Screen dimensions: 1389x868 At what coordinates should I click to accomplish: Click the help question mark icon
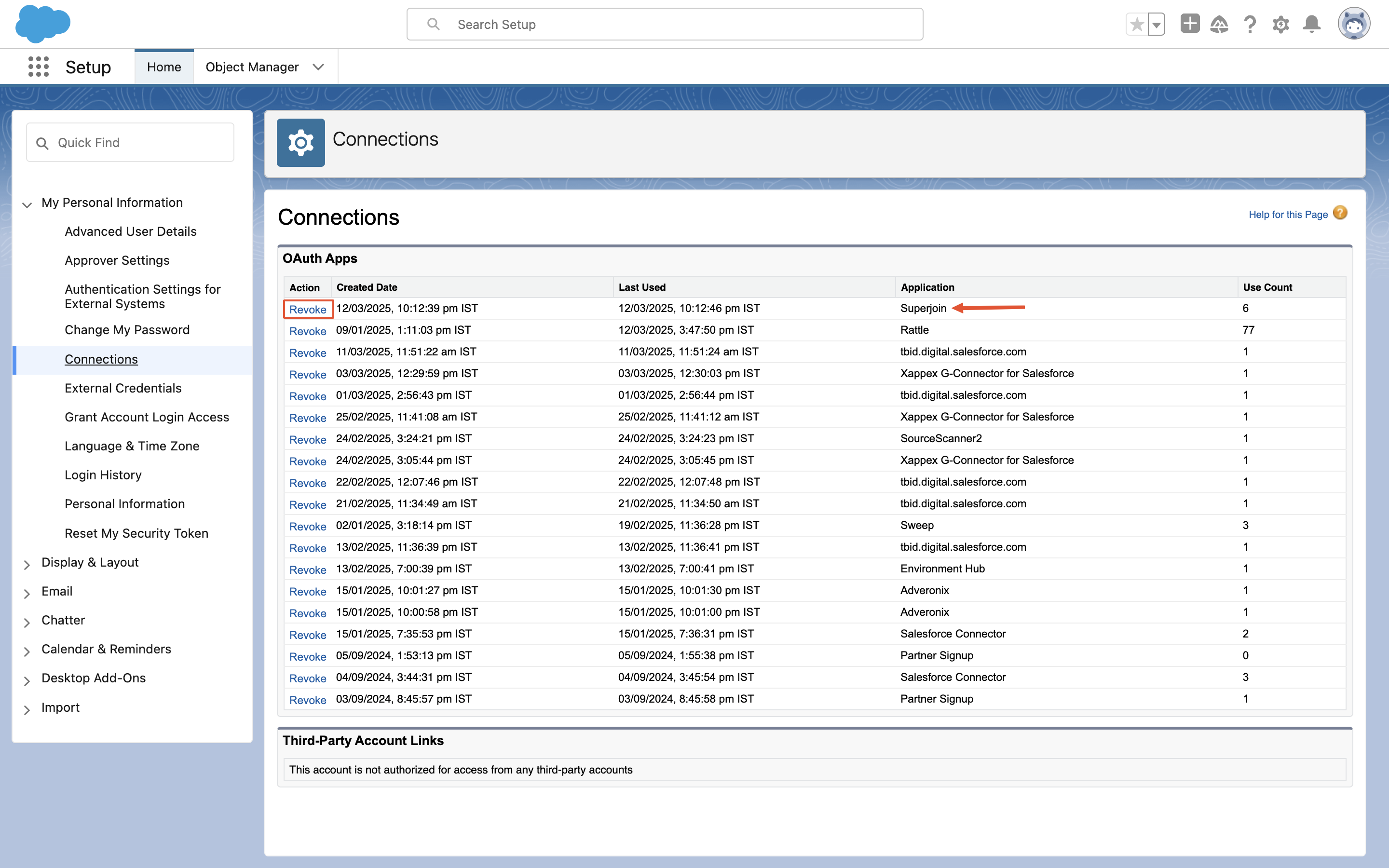[x=1250, y=24]
